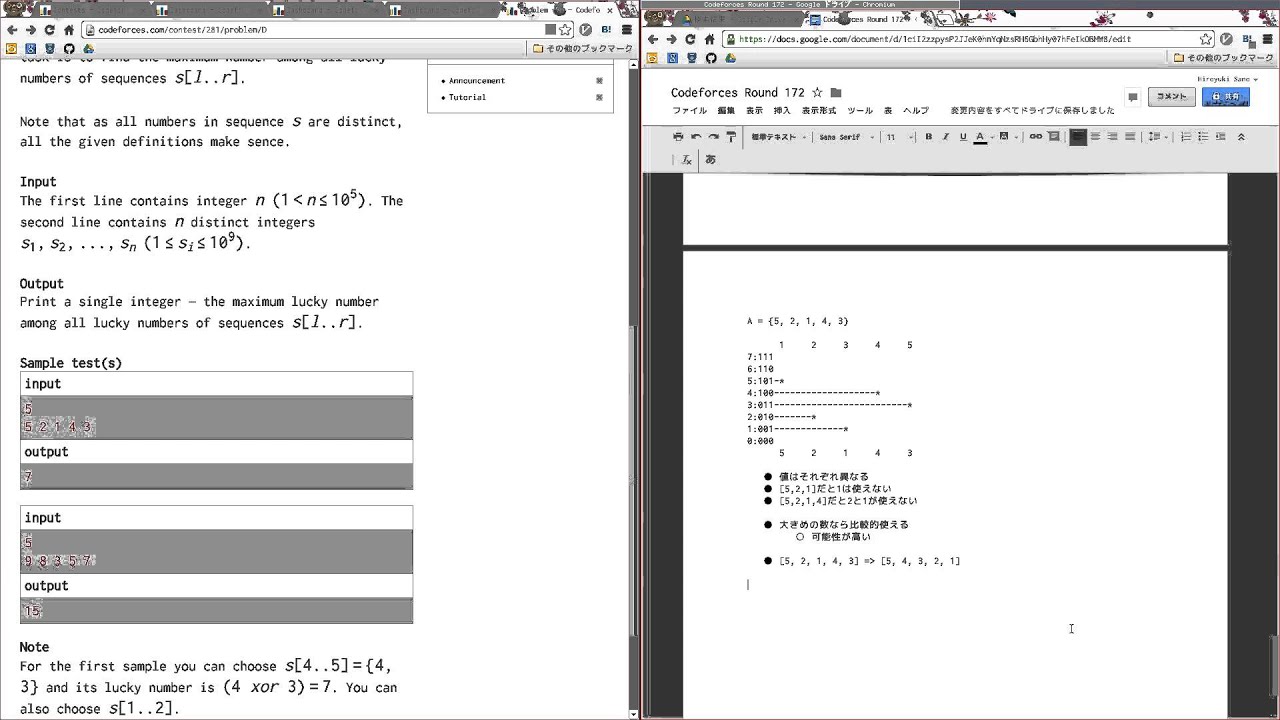The width and height of the screenshot is (1280, 720).
Task: Open the ツール menu
Action: (x=860, y=111)
